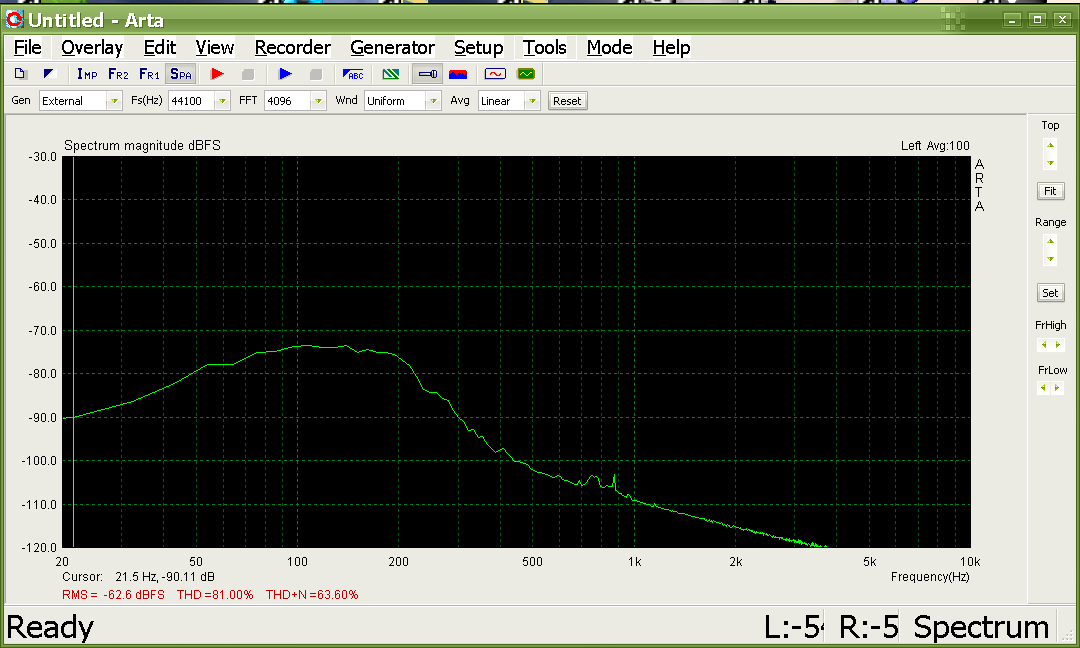The height and width of the screenshot is (648, 1080).
Task: Open the View menu
Action: tap(214, 48)
